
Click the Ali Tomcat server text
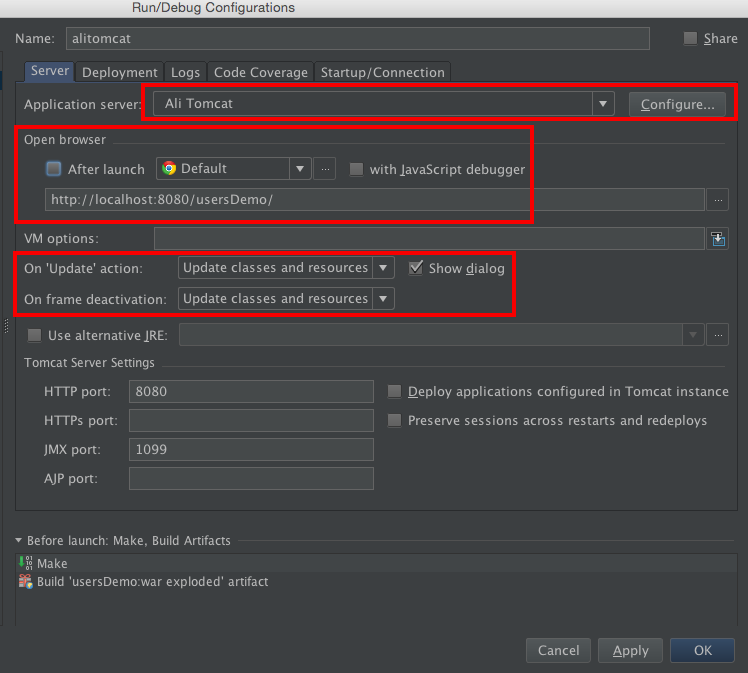click(199, 104)
